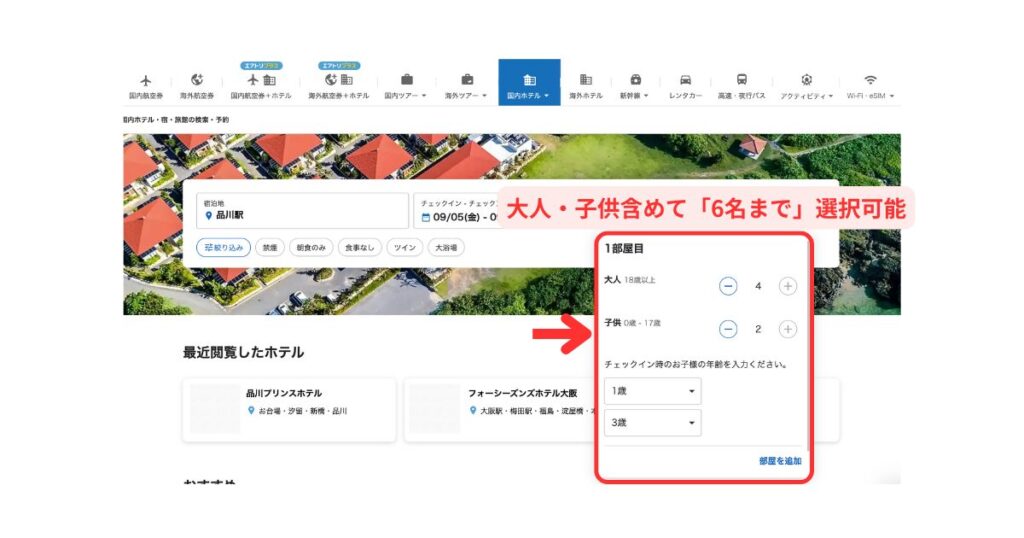Viewport: 1024px width, 538px height.
Task: Toggle the ツイン filter chip
Action: click(x=404, y=247)
